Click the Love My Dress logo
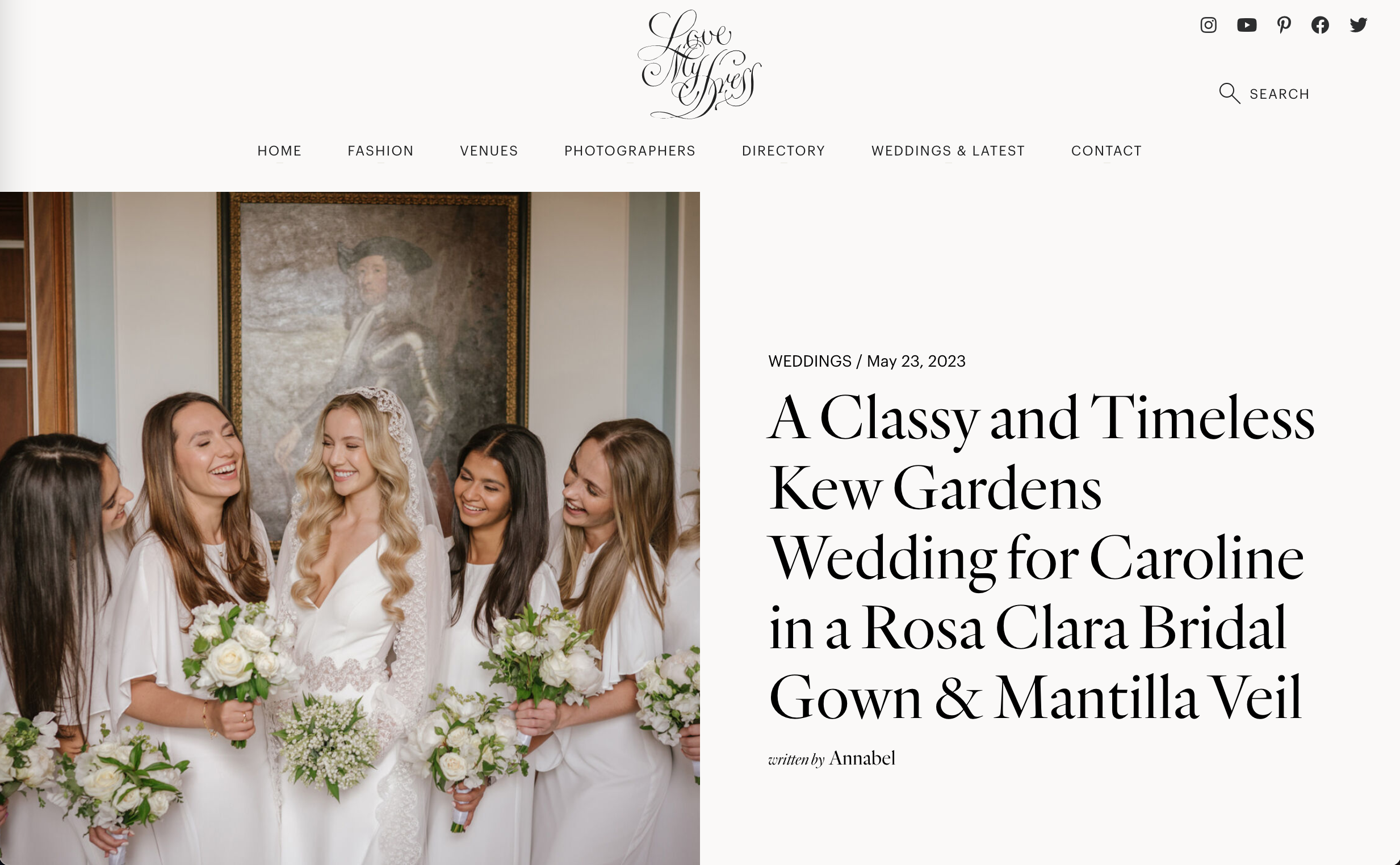 699,64
